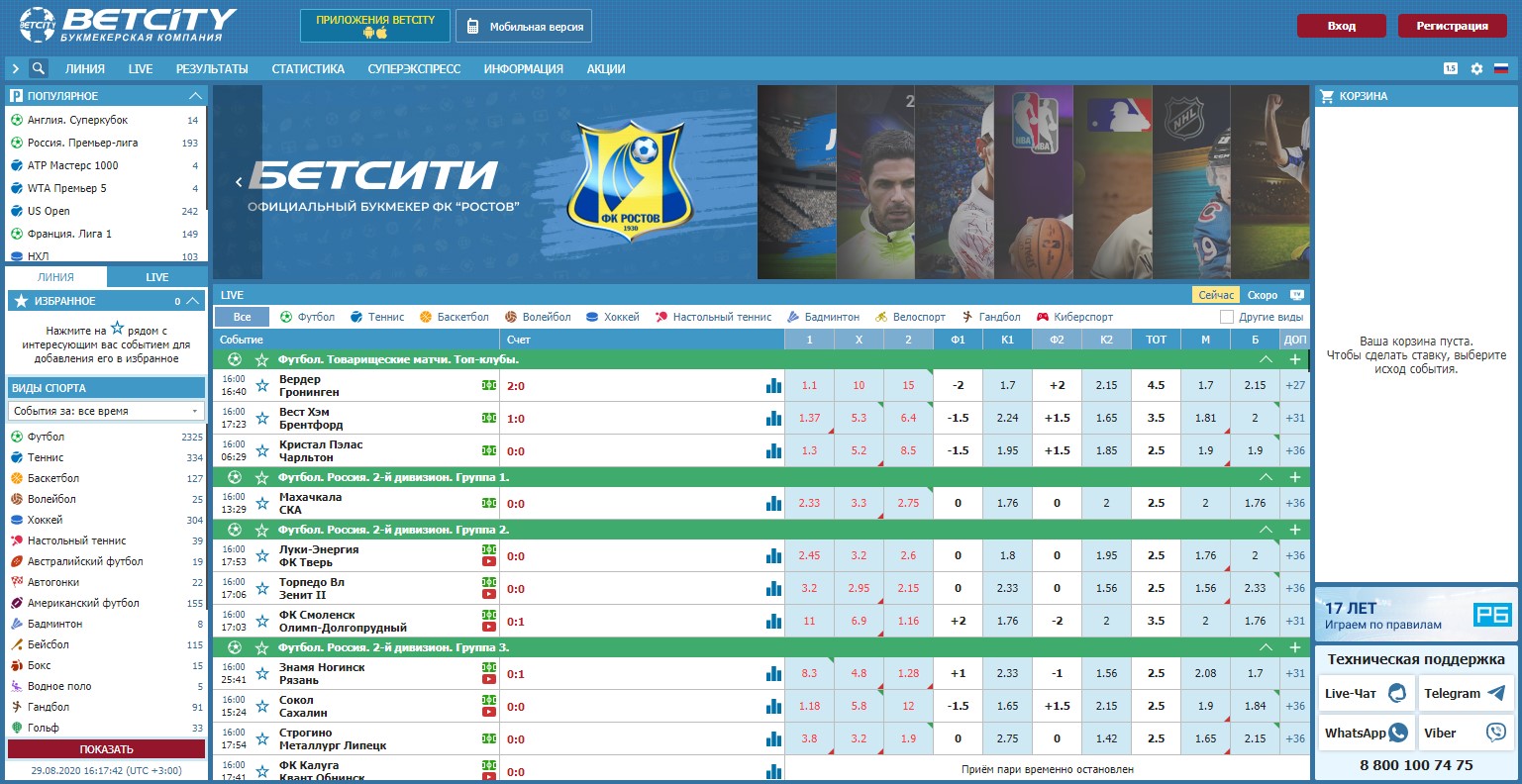This screenshot has width=1522, height=784.
Task: Open statistics chart for Махачкала СКА
Action: pyautogui.click(x=773, y=503)
